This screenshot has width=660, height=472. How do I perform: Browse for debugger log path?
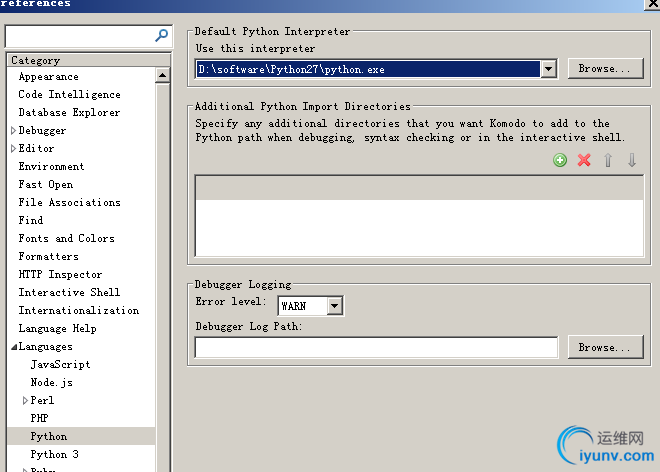[606, 347]
